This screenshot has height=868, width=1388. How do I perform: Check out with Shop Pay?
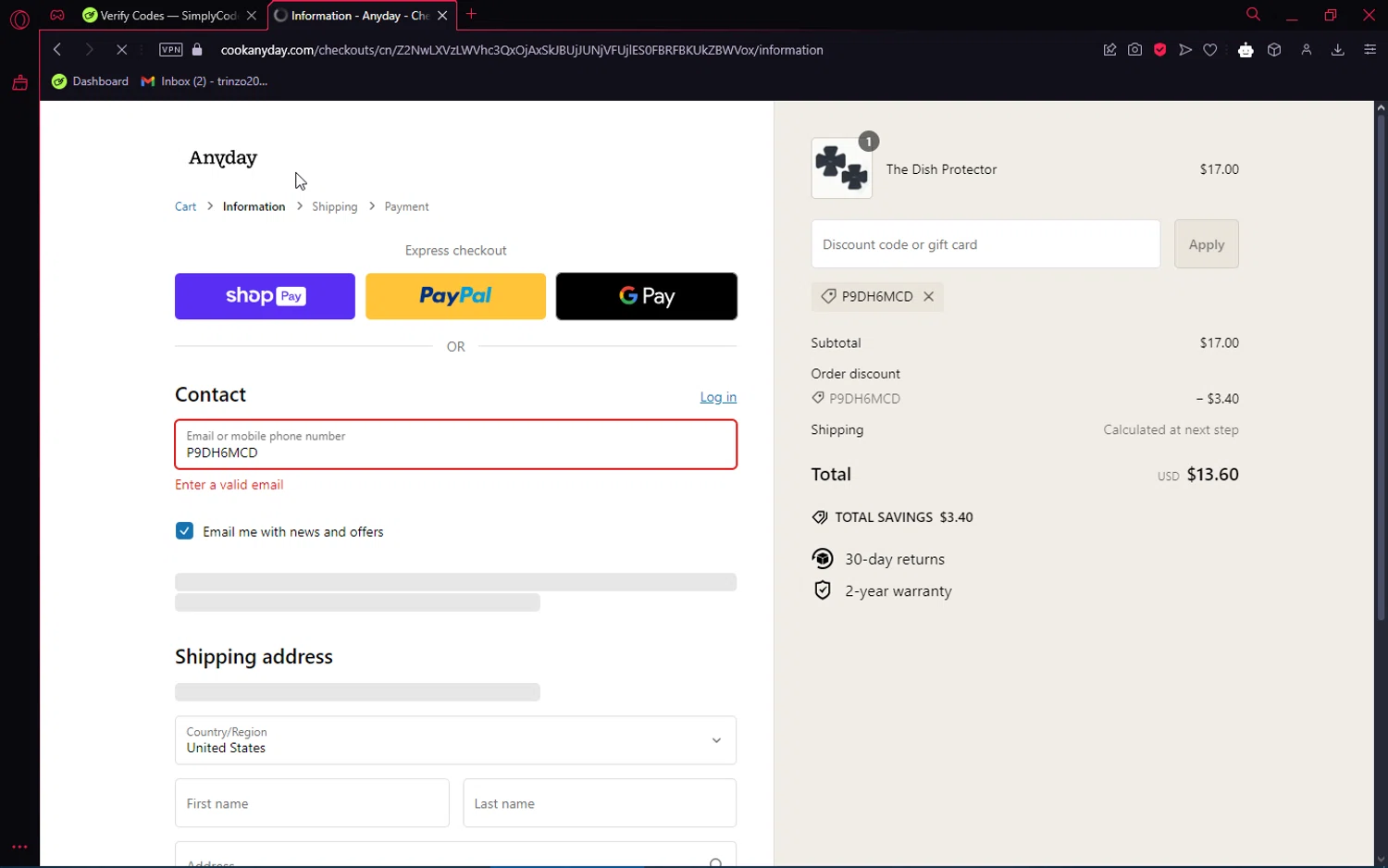[x=265, y=296]
